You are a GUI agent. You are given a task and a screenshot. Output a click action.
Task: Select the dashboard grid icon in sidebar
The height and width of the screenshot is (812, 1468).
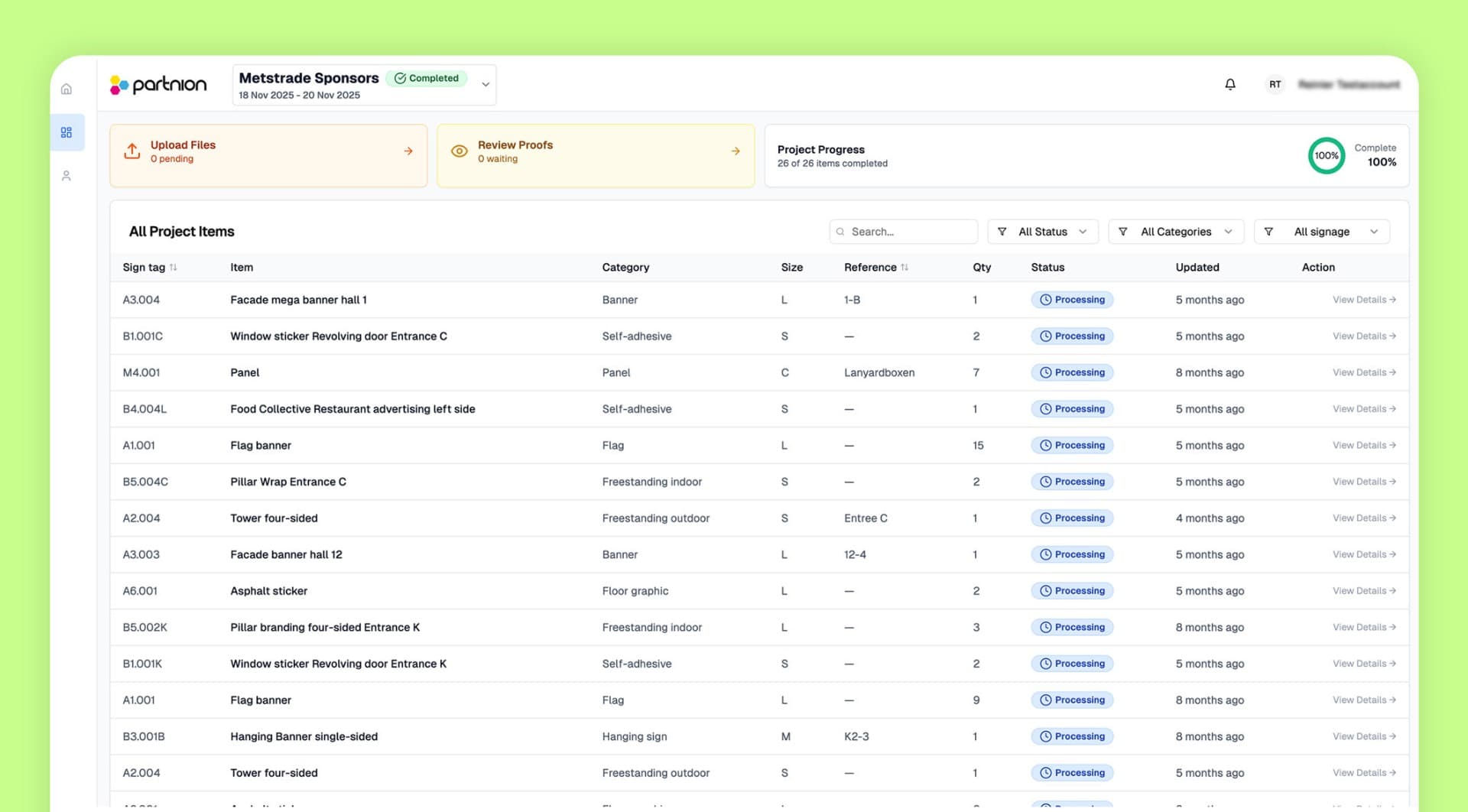pyautogui.click(x=67, y=132)
